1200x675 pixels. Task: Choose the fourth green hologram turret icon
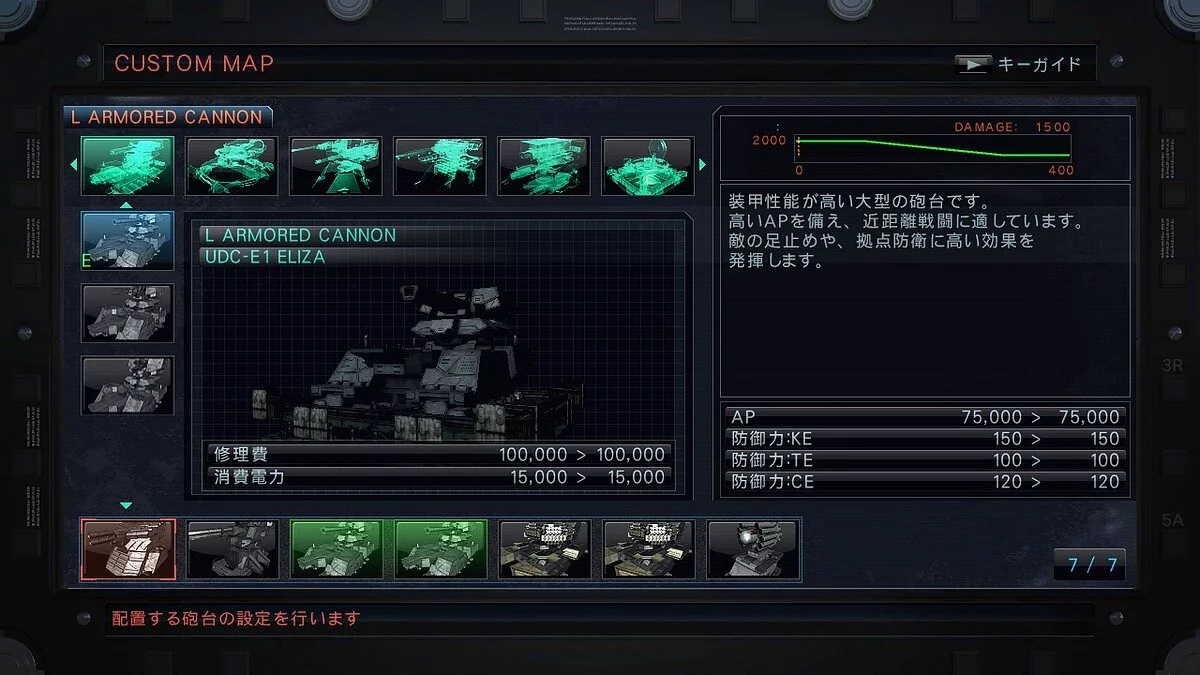[x=439, y=166]
